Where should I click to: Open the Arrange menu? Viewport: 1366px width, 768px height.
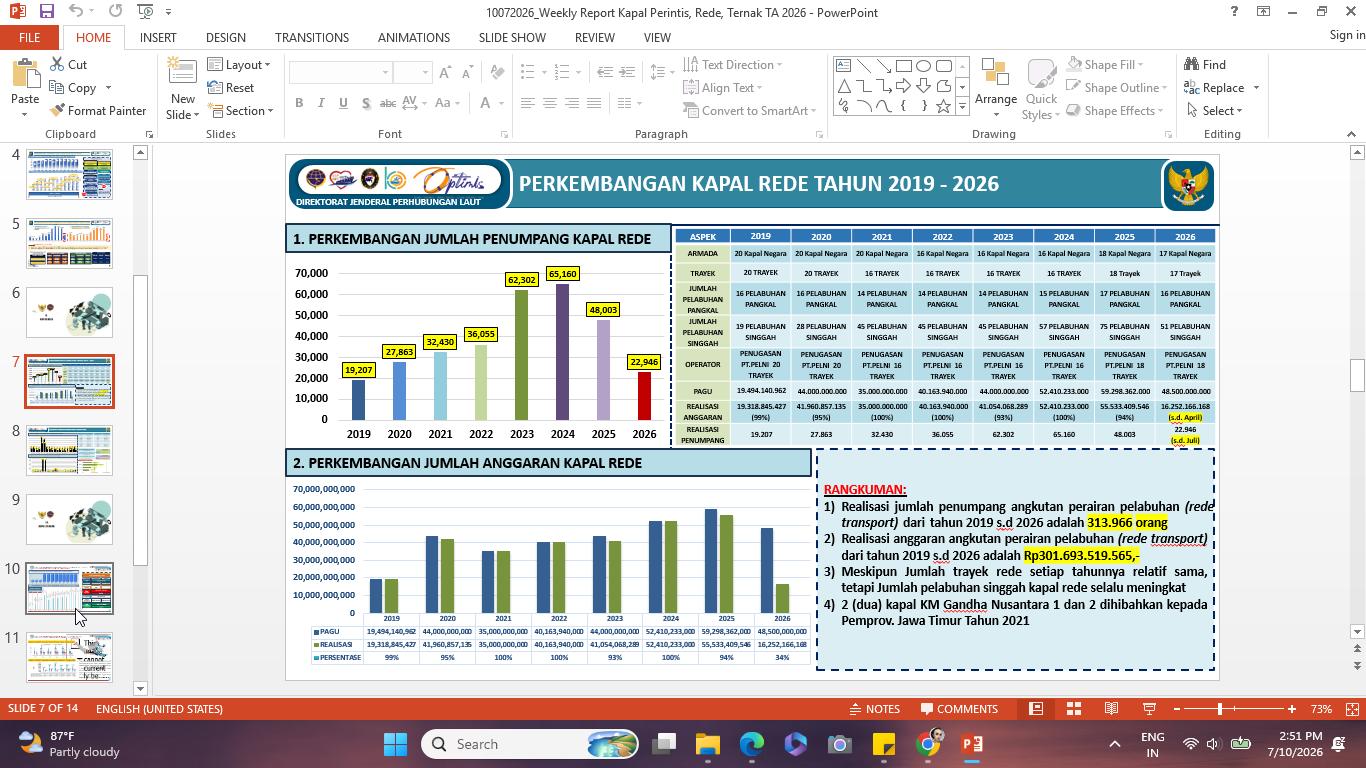(x=995, y=85)
